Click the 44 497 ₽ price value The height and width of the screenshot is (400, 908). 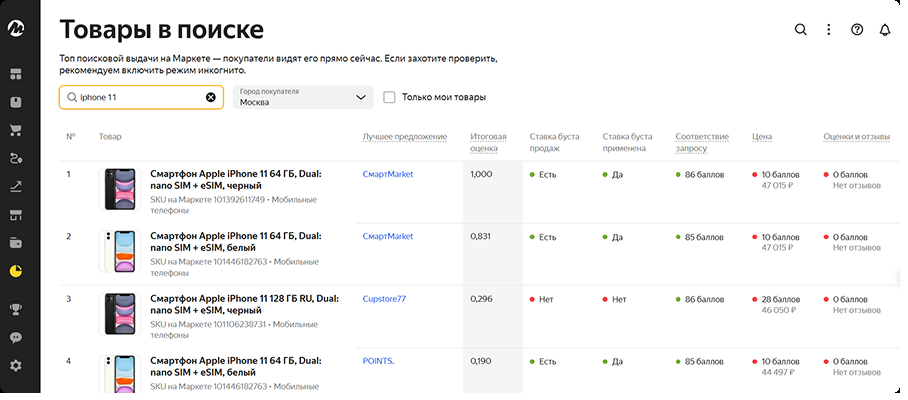779,372
